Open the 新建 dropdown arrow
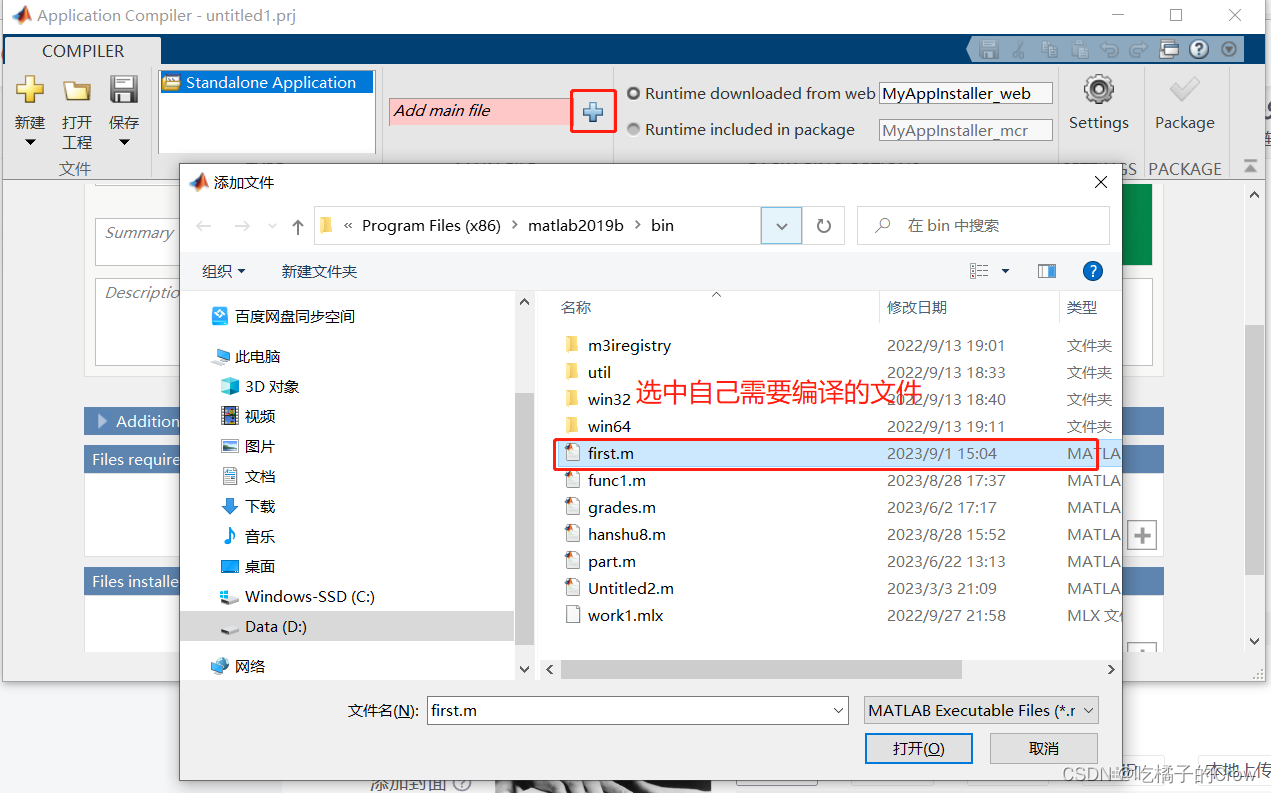The width and height of the screenshot is (1271, 793). [30, 143]
